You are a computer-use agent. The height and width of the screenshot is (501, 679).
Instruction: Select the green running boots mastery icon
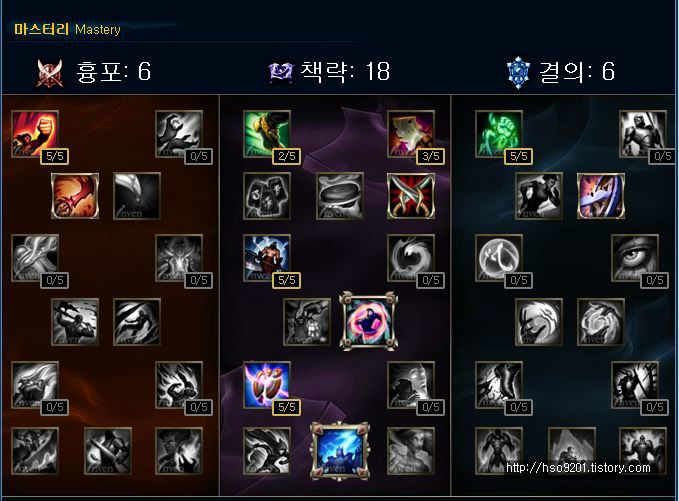pos(267,134)
